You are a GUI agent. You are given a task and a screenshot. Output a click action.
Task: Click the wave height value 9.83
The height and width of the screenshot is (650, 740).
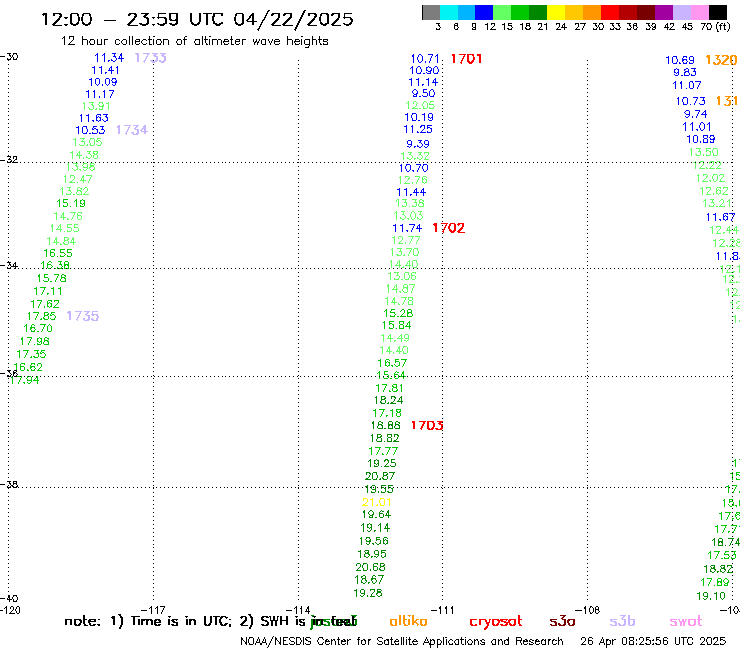click(x=685, y=72)
